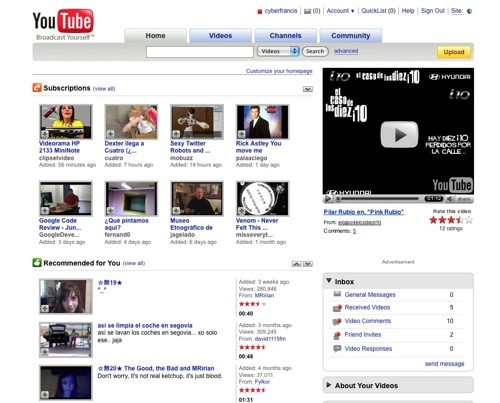Rate the featured video with stars
Screen dimensions: 500x403
[x=451, y=220]
